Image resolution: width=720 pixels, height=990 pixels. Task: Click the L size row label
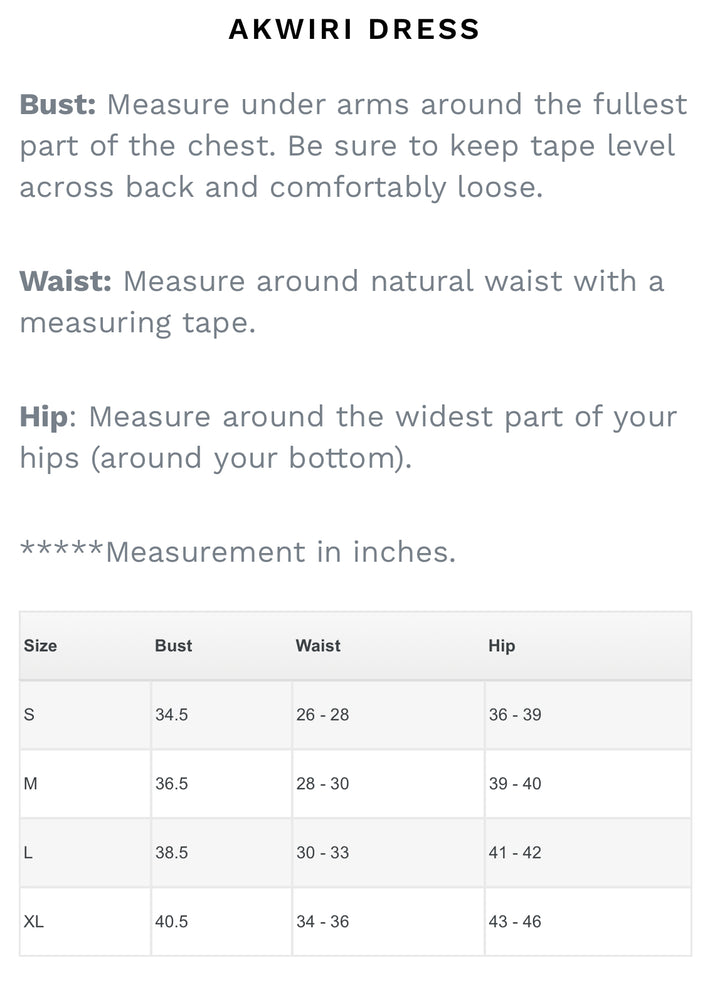[x=28, y=853]
